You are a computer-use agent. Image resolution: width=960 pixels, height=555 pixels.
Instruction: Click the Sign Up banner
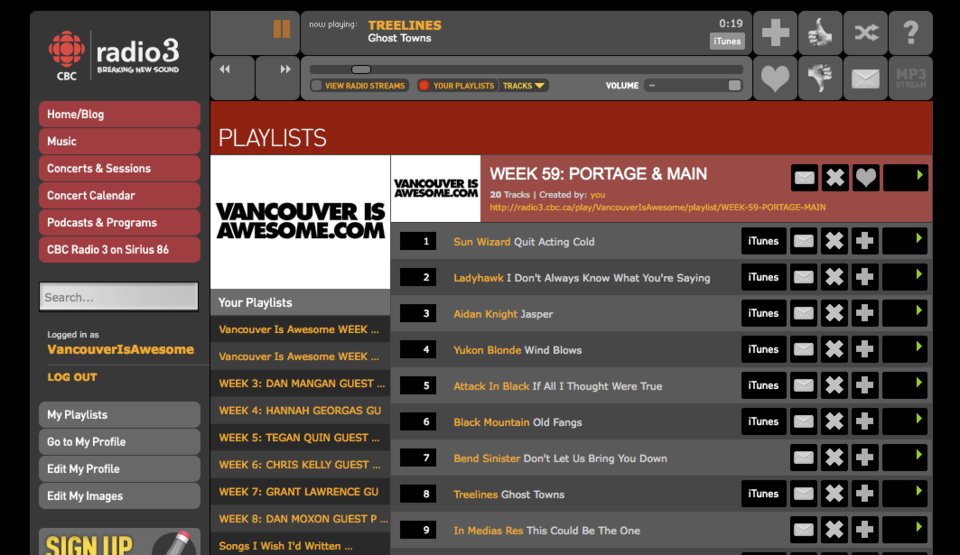pos(119,542)
